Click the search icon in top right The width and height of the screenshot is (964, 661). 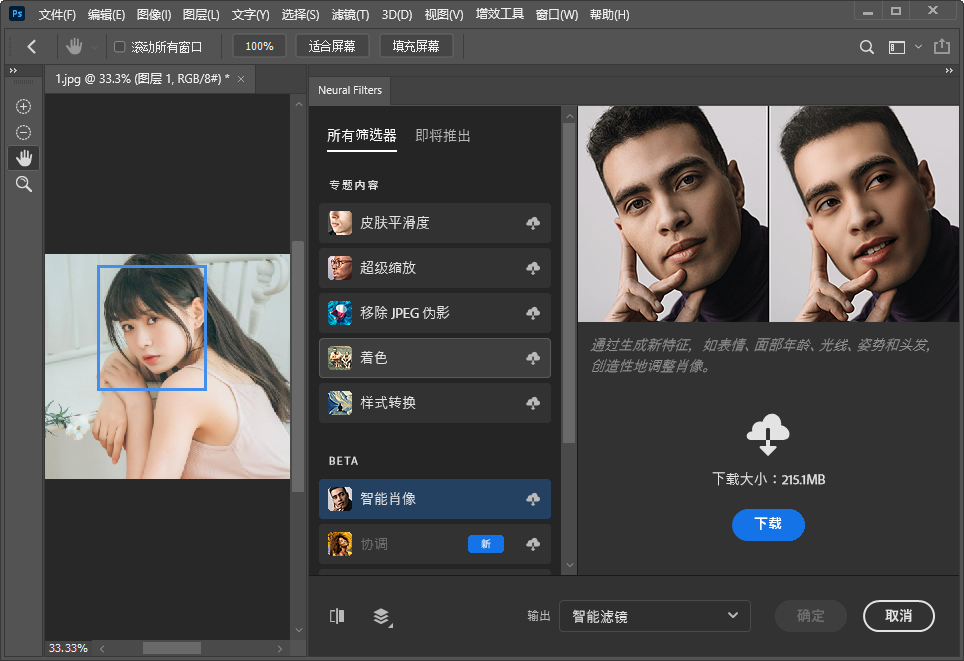click(867, 47)
